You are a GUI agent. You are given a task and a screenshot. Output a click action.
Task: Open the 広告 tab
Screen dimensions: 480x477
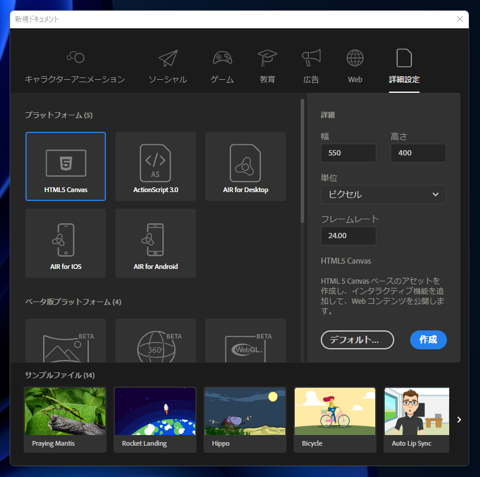click(311, 67)
